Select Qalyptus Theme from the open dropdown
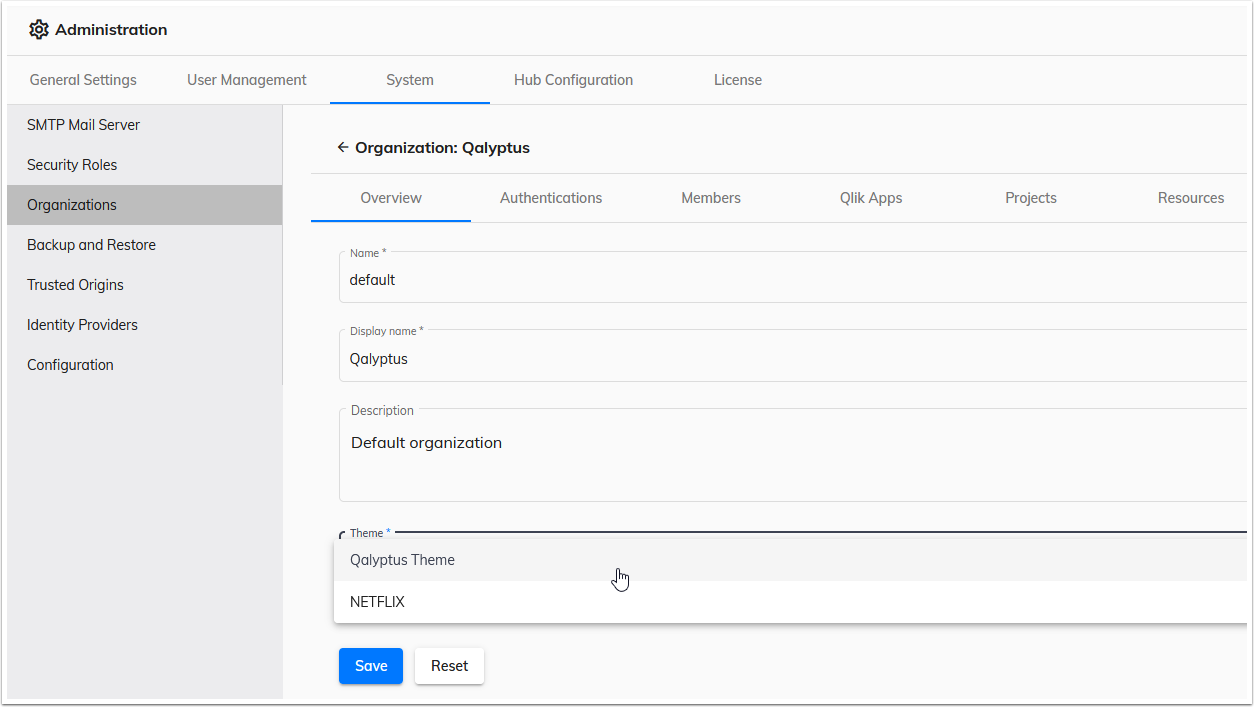Viewport: 1254px width, 707px height. click(402, 559)
